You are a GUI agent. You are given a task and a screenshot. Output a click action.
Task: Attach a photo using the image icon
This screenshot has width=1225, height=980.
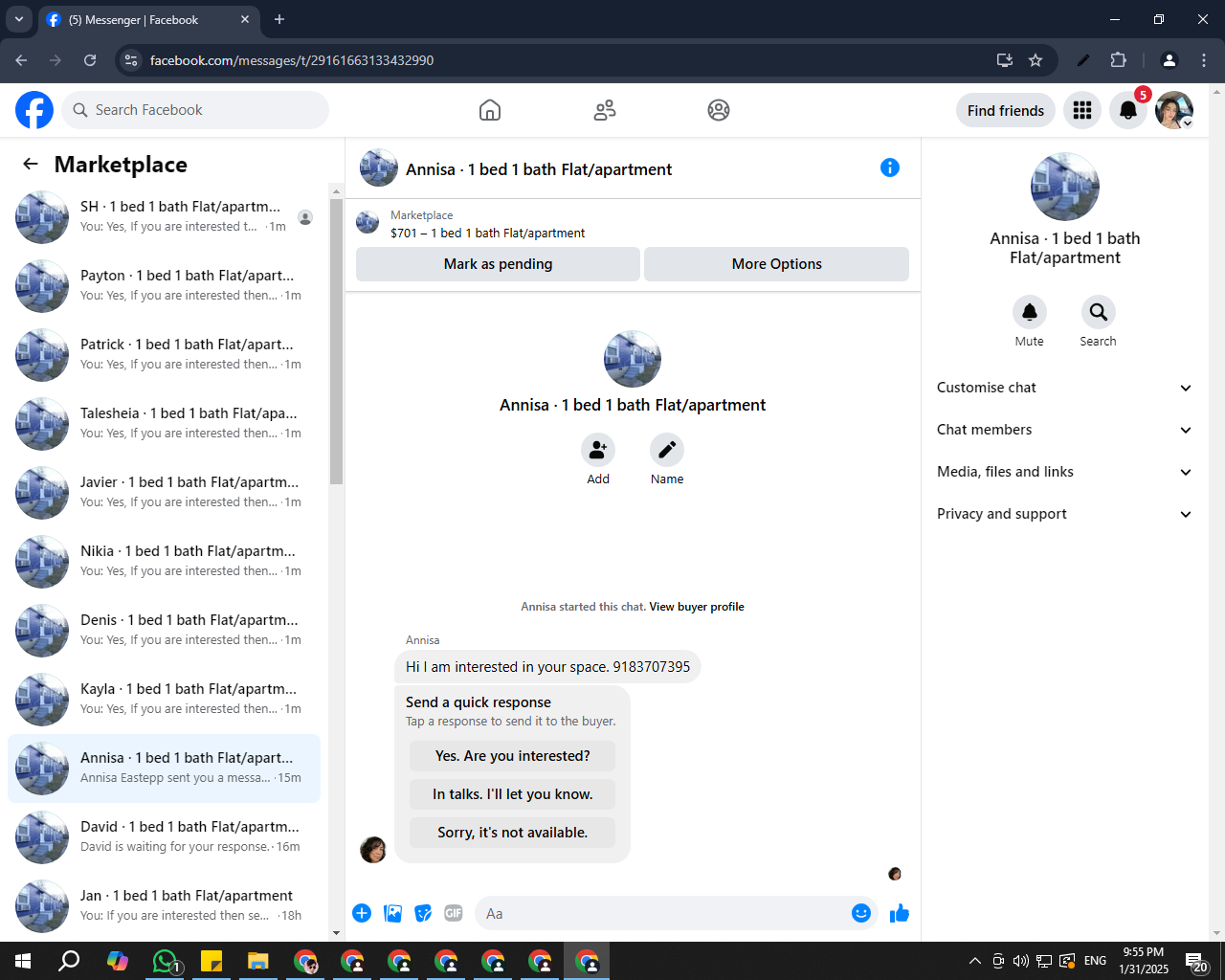coord(392,913)
